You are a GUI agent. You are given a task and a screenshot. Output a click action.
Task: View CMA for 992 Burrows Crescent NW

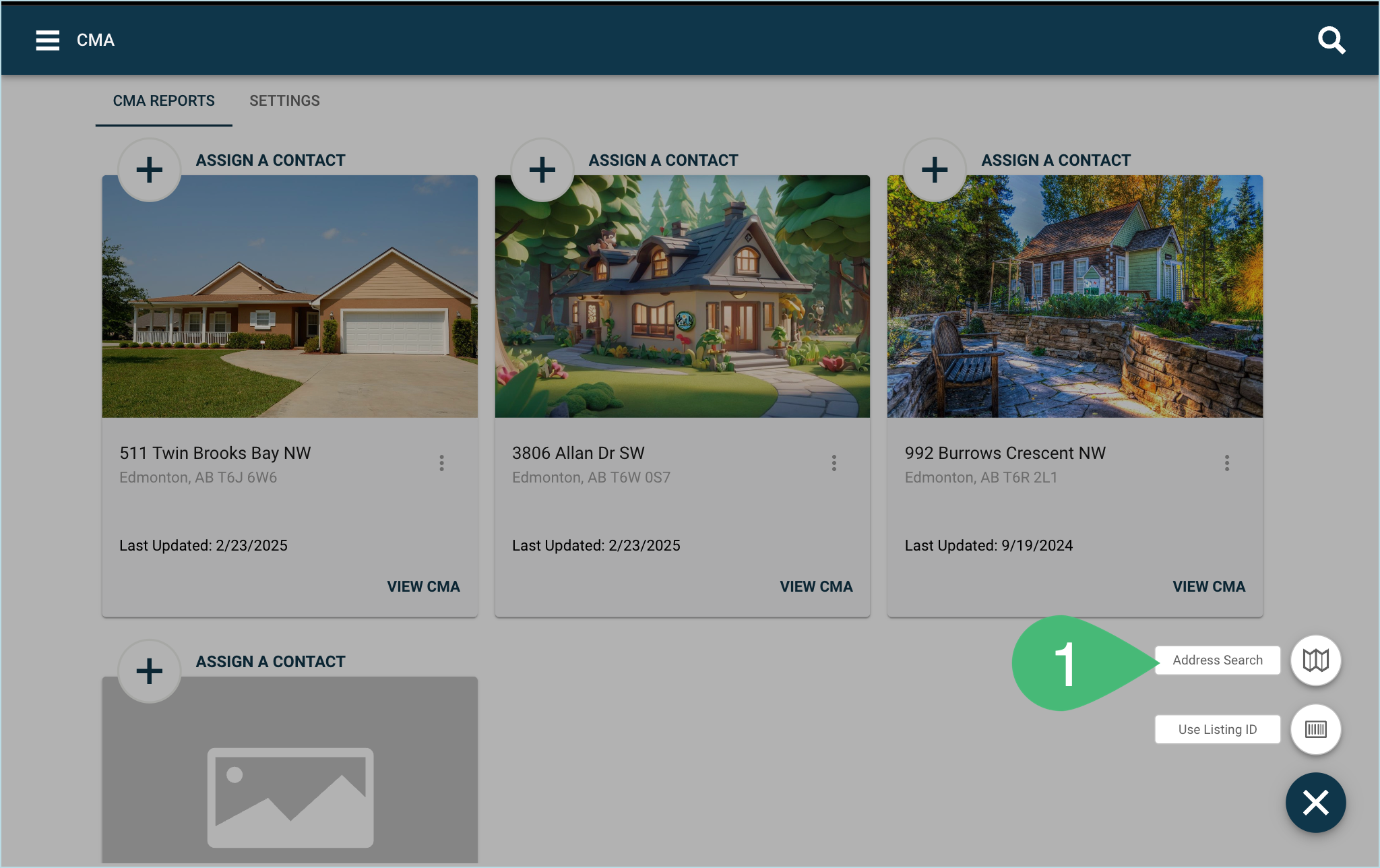[1209, 586]
